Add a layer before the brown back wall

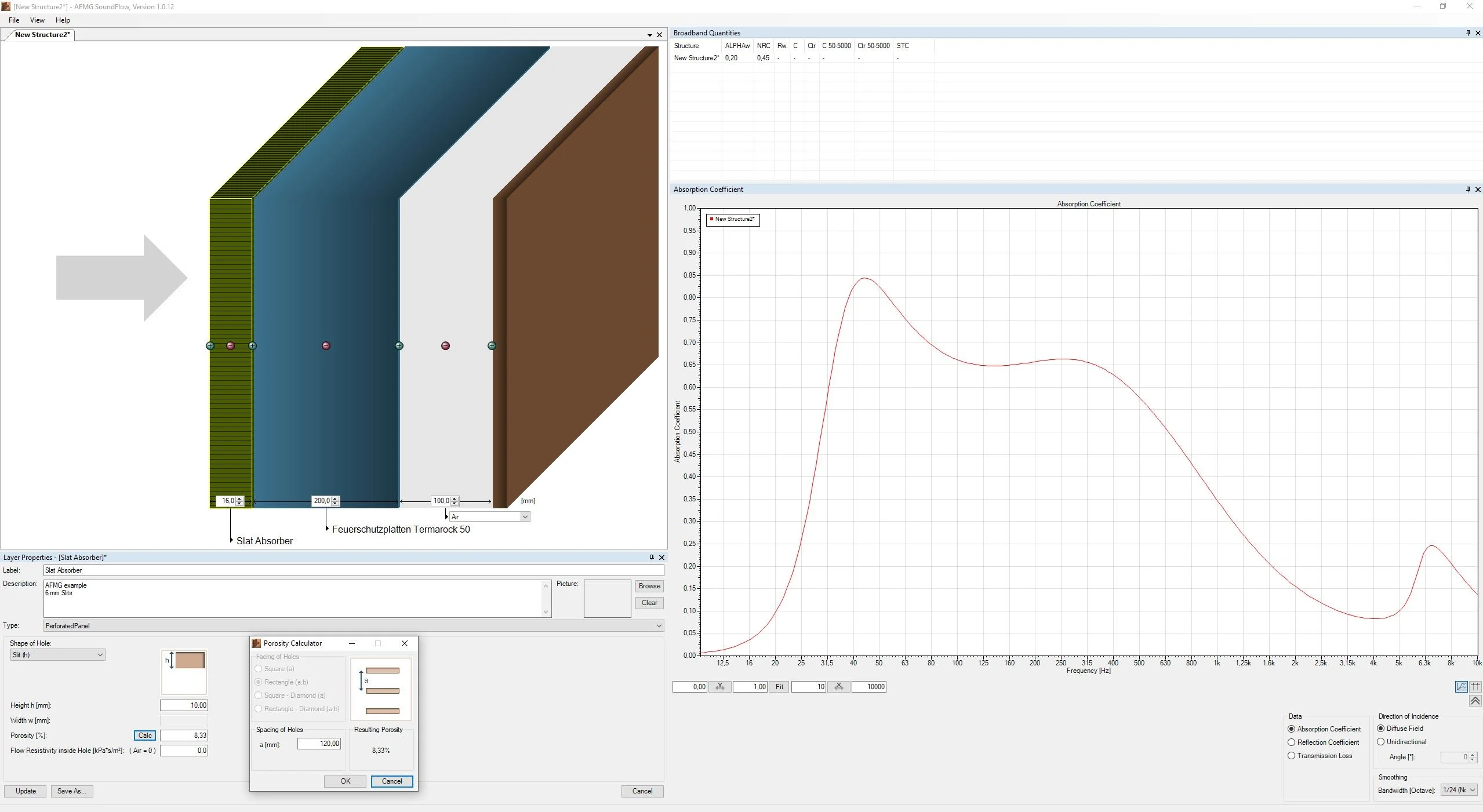pyautogui.click(x=492, y=346)
